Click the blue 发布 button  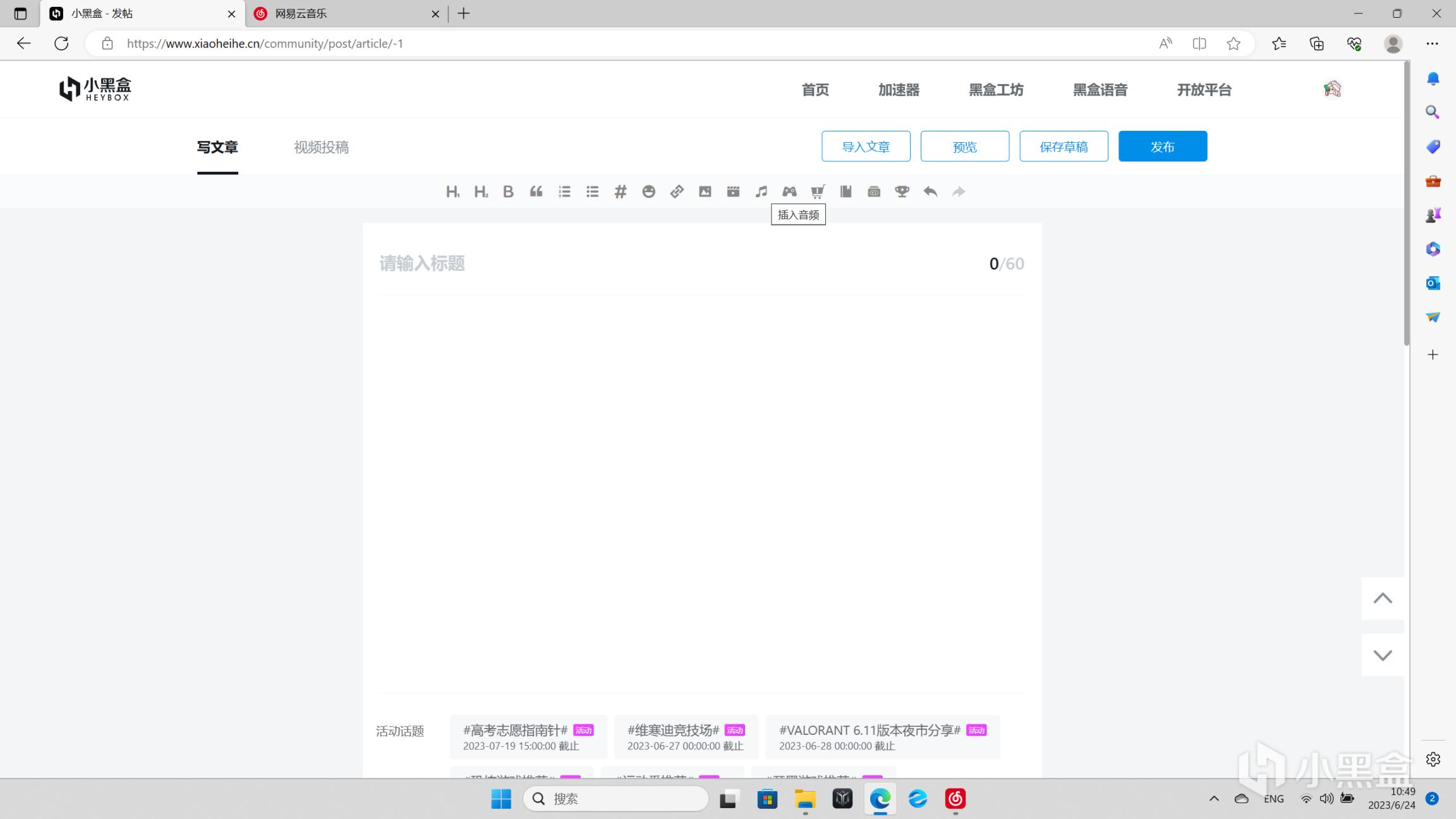pos(1162,147)
